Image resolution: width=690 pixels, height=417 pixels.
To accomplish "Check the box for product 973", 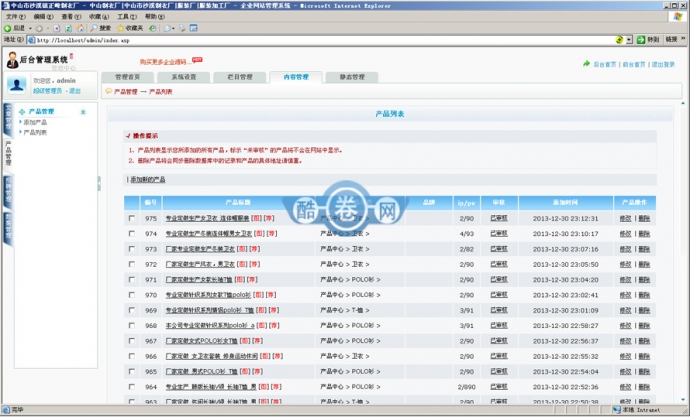I will (132, 249).
